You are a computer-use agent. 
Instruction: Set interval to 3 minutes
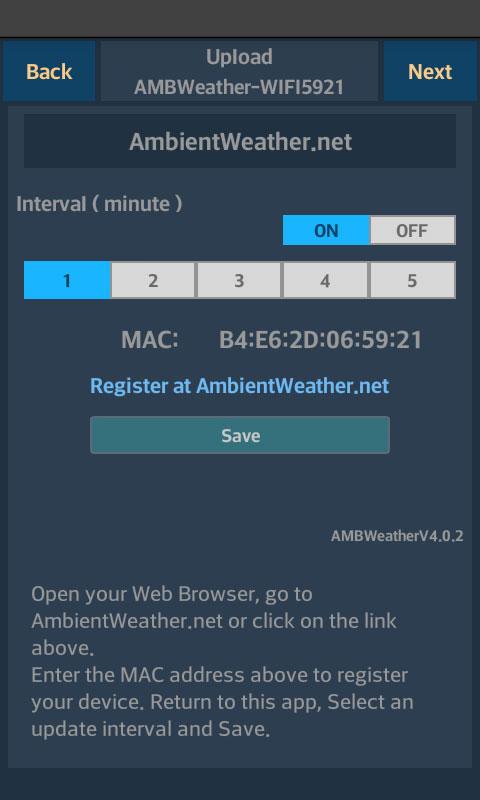point(239,280)
